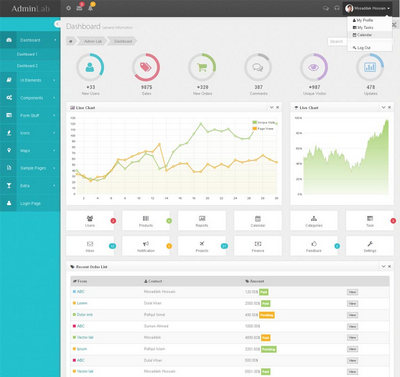Open the Inbox shortcut tile
Viewport: 400px width, 377px height.
(x=90, y=246)
